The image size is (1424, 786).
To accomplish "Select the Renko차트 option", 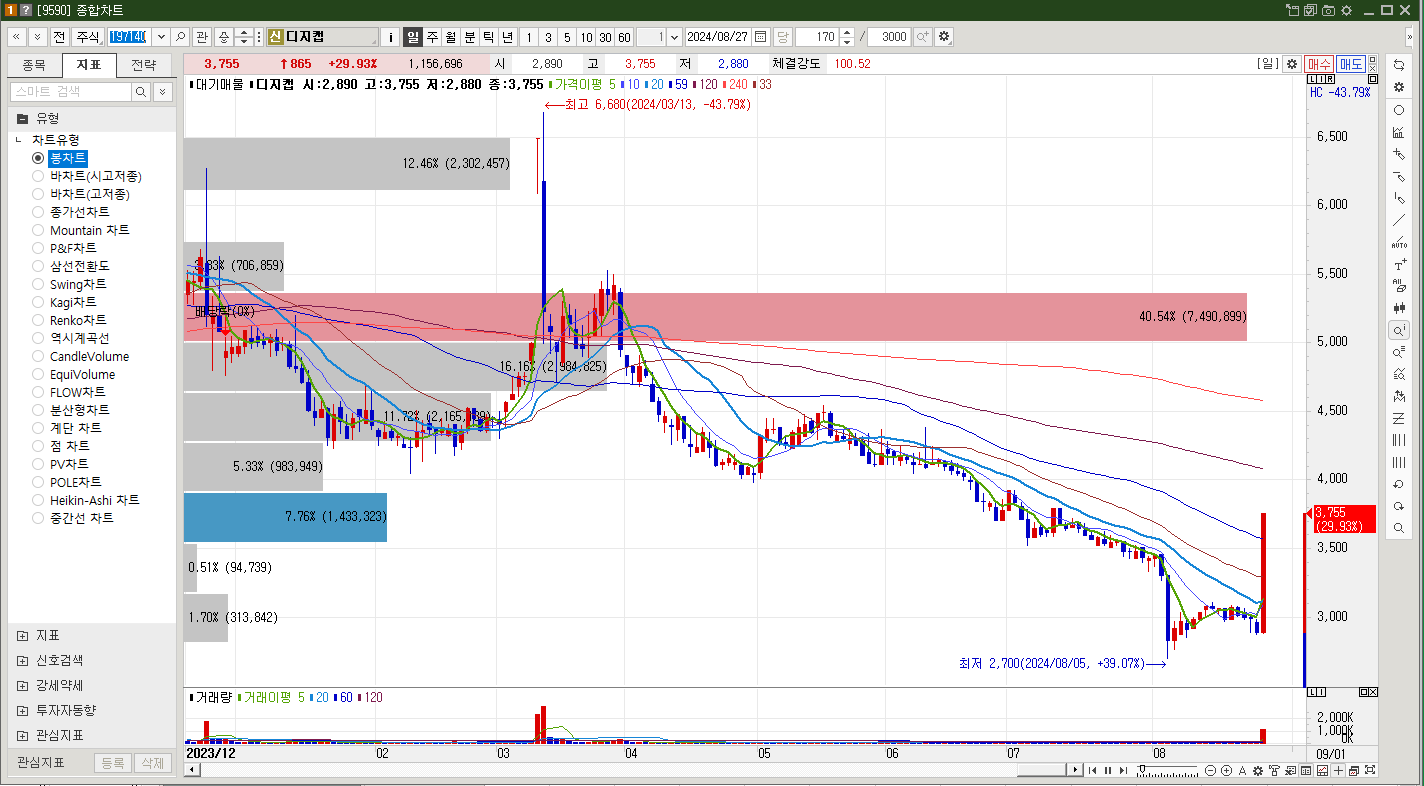I will coord(78,320).
